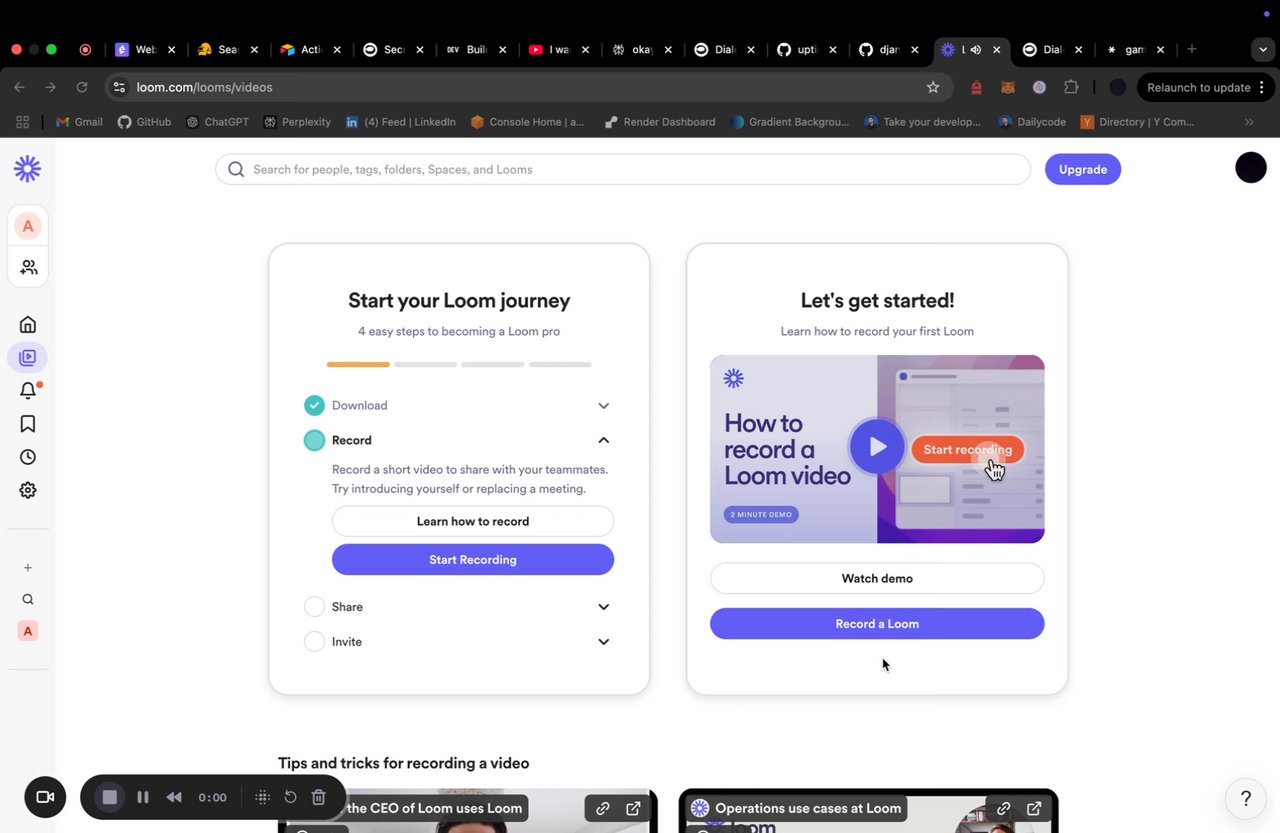Viewport: 1280px width, 833px height.
Task: Click the Loom logo in the sidebar
Action: [27, 169]
